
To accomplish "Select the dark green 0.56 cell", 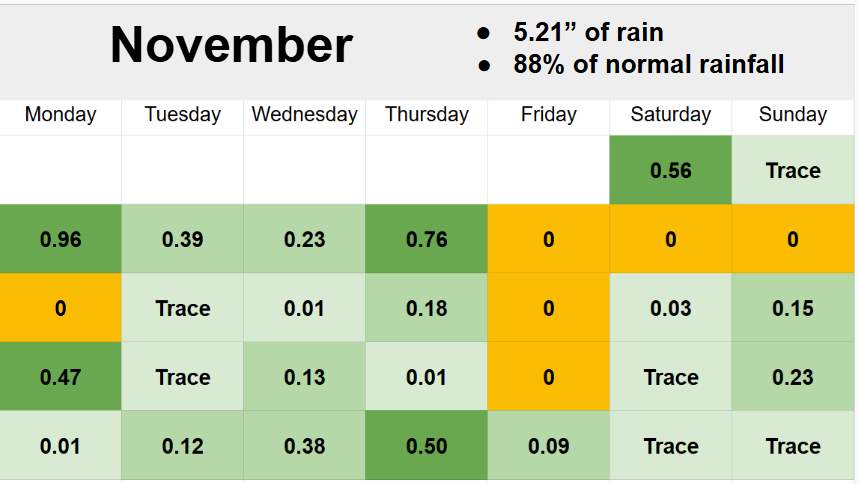I will pyautogui.click(x=671, y=170).
